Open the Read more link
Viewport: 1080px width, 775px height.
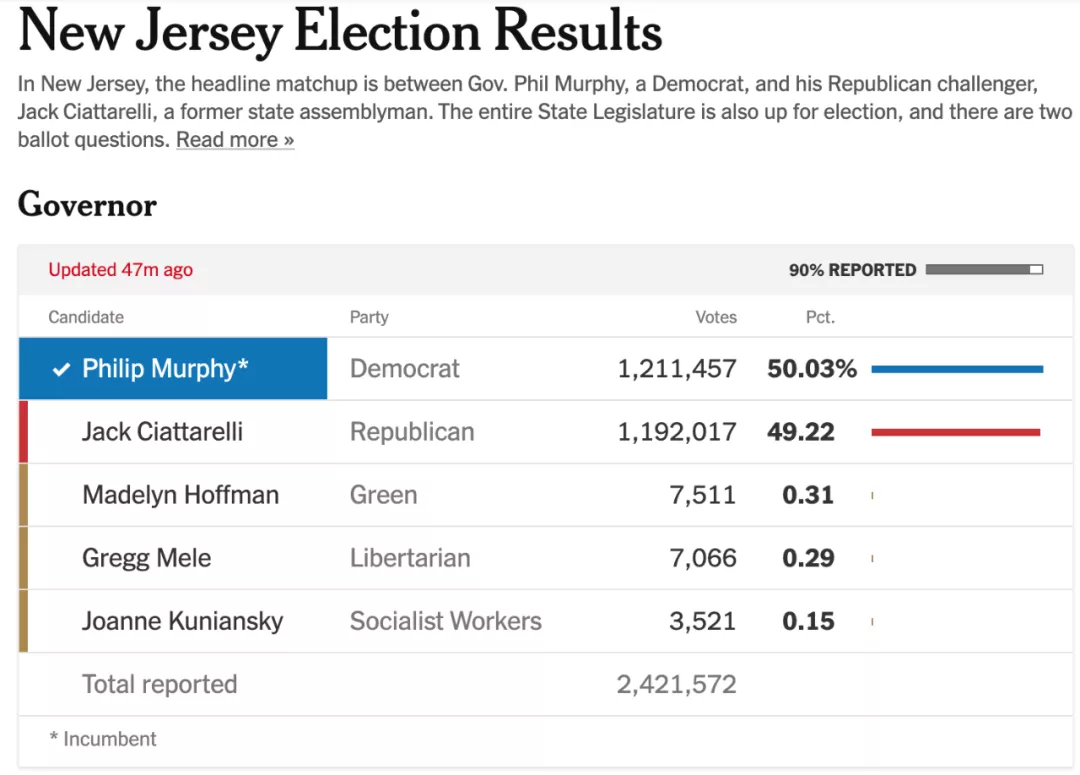tap(235, 140)
